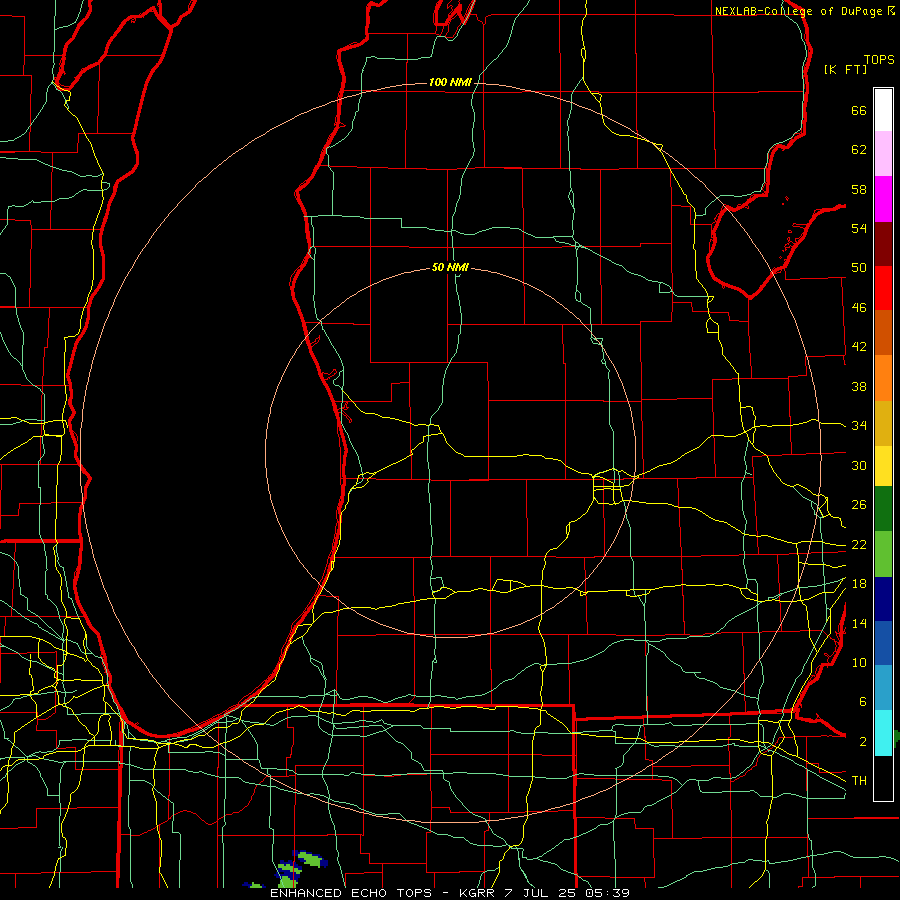Click the 62 legend value

(x=859, y=150)
